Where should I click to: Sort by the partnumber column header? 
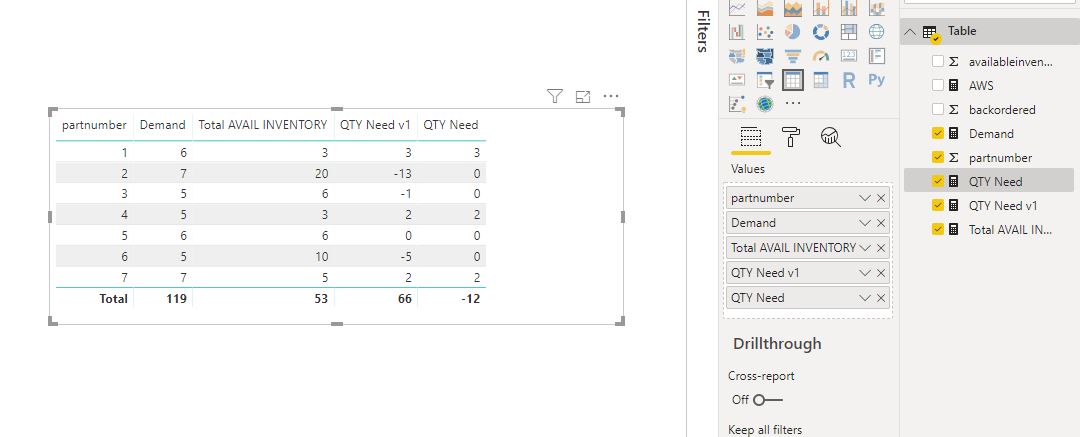(94, 125)
